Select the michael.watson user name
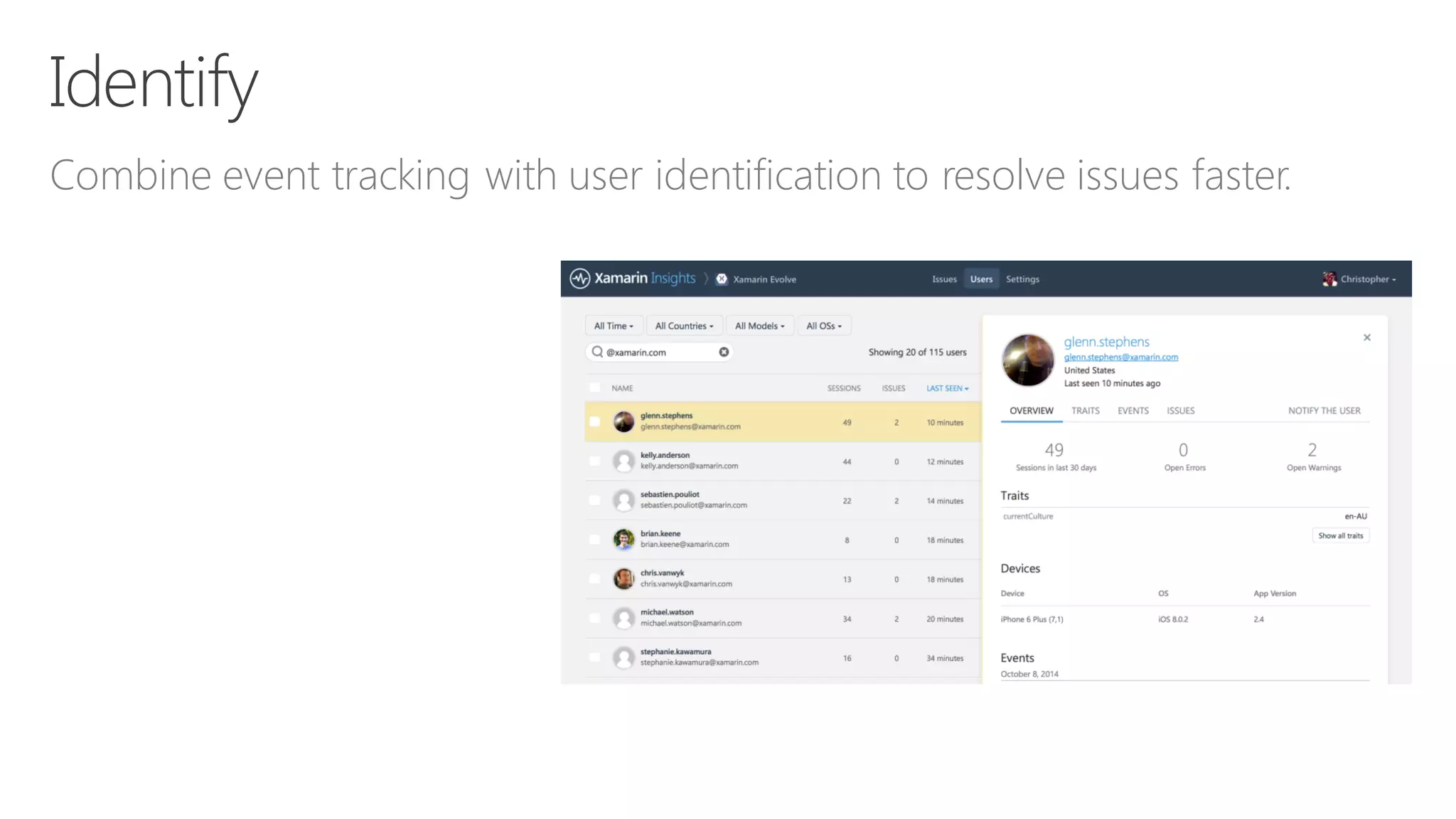Viewport: 1456px width, 819px height. tap(667, 611)
